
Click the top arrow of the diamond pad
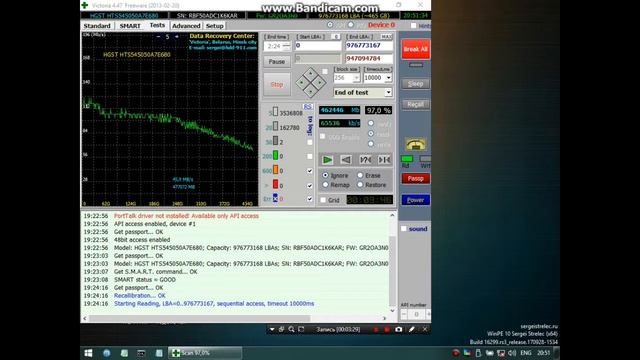311,74
